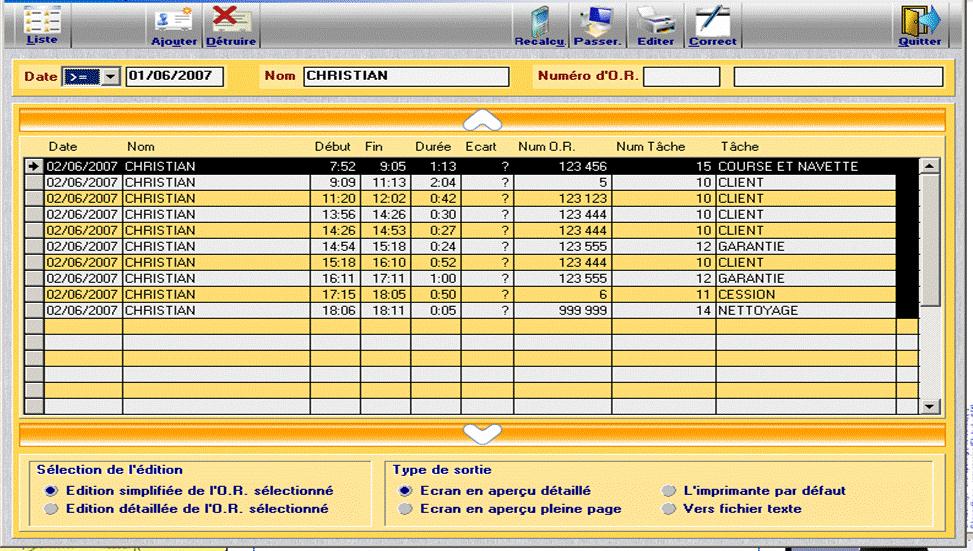Open the Date comparison operator dropdown
973x551 pixels.
pyautogui.click(x=110, y=76)
